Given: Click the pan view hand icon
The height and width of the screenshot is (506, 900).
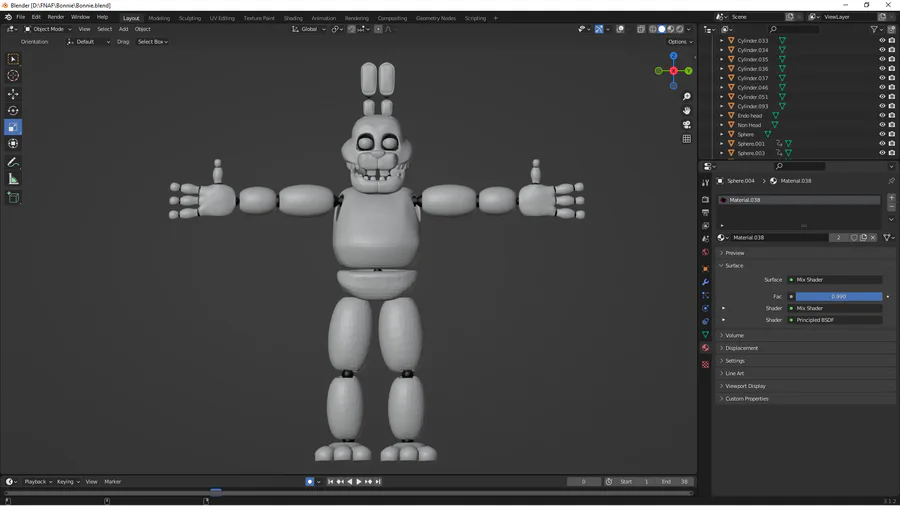Looking at the screenshot, I should tap(686, 110).
